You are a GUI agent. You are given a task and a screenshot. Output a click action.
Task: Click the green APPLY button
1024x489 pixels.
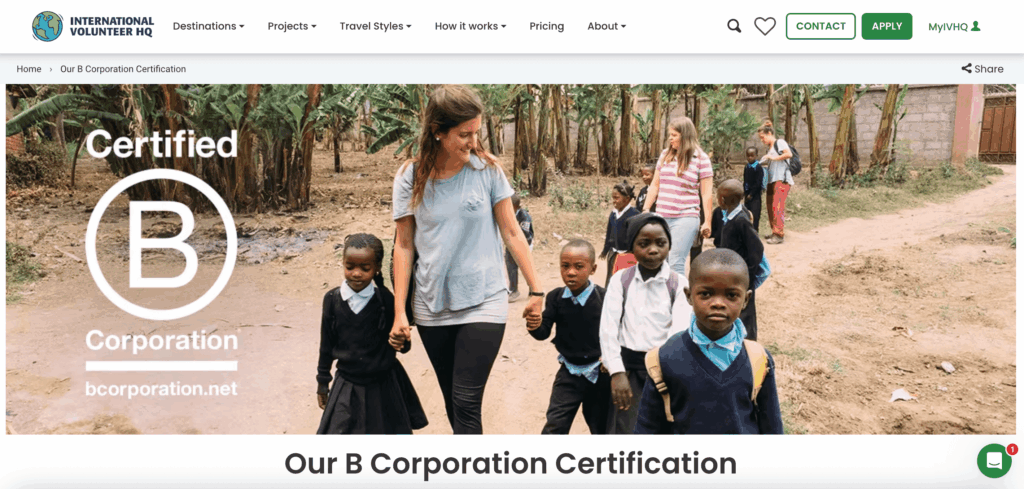887,26
